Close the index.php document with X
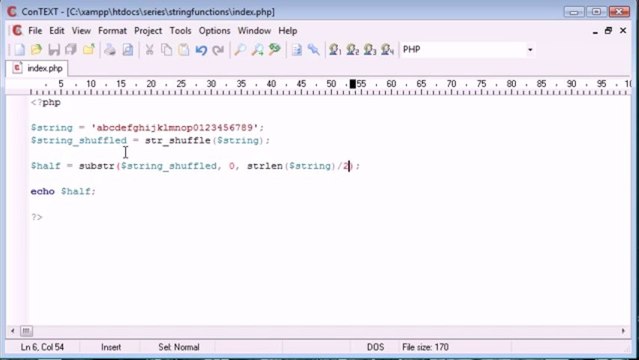Viewport: 639px width, 360px height. pyautogui.click(x=623, y=31)
